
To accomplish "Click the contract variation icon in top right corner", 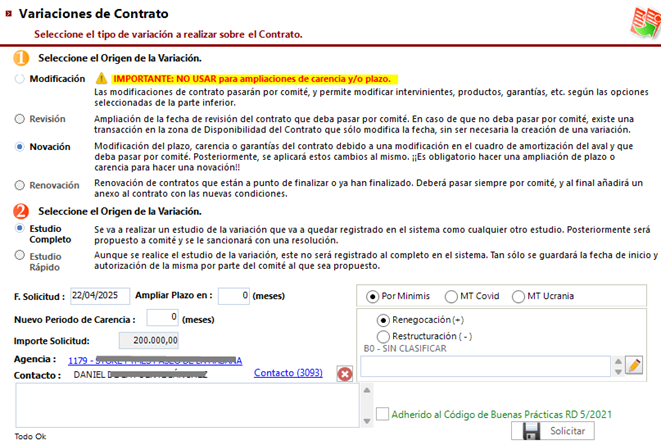I will 645,23.
